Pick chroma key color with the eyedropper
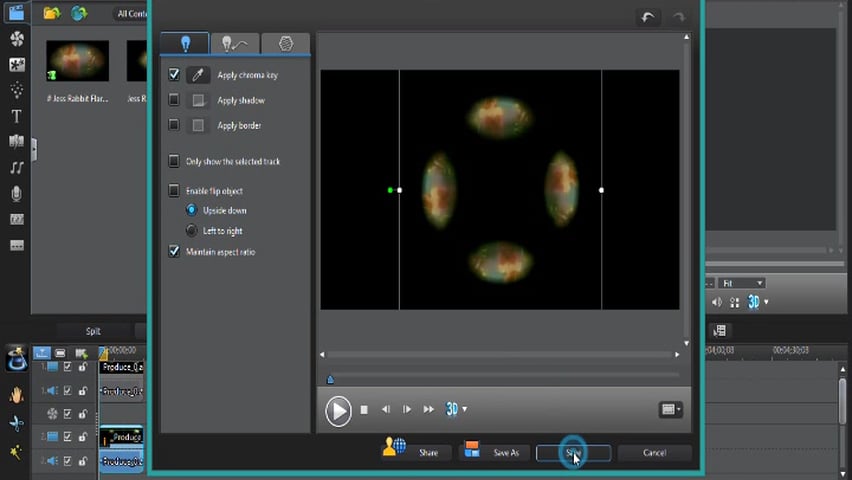 tap(198, 74)
